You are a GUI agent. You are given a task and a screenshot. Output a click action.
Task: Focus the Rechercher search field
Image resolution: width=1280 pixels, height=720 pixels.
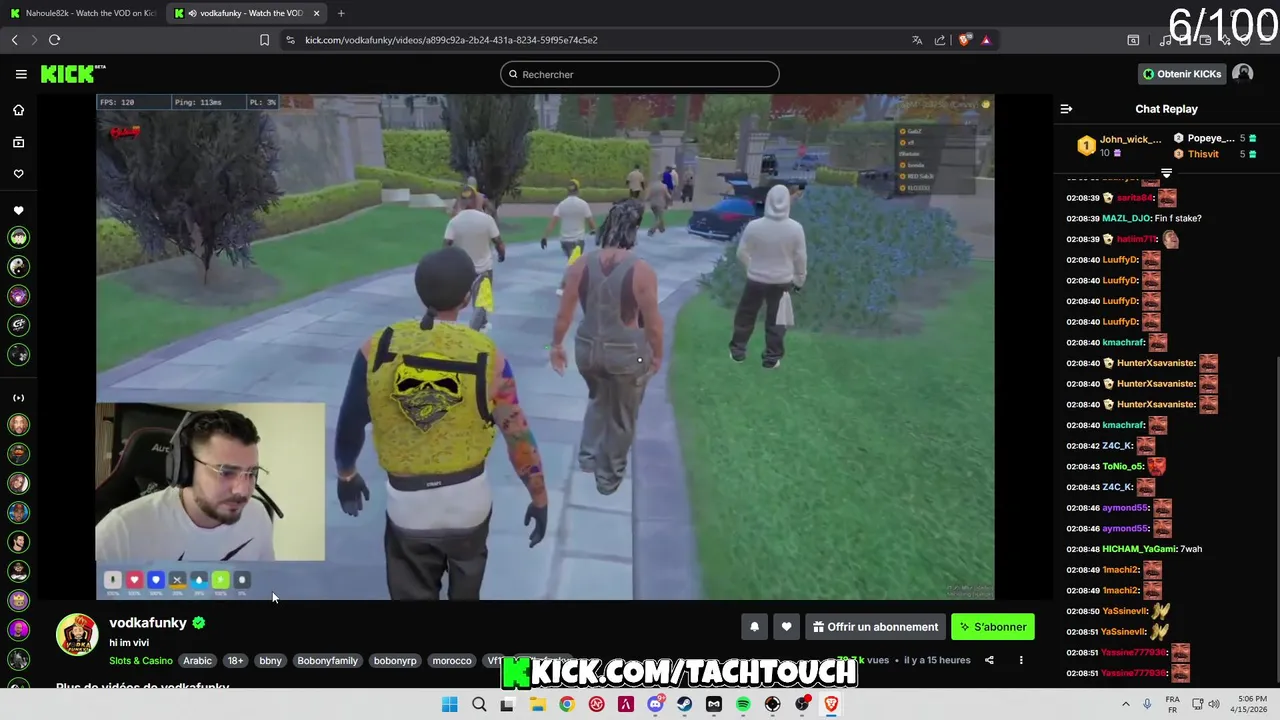point(640,74)
